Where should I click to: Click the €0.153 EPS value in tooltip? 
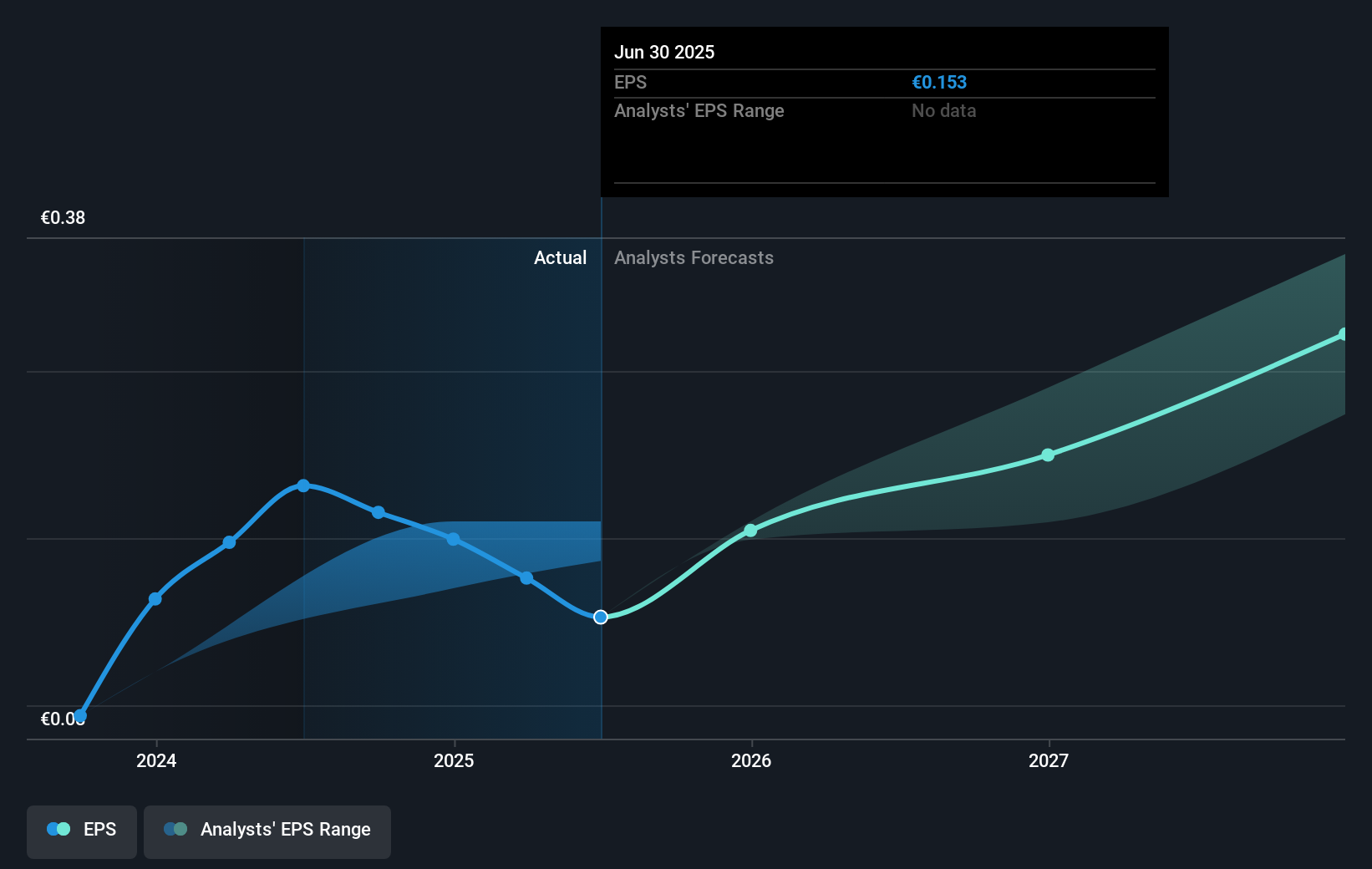pos(939,82)
